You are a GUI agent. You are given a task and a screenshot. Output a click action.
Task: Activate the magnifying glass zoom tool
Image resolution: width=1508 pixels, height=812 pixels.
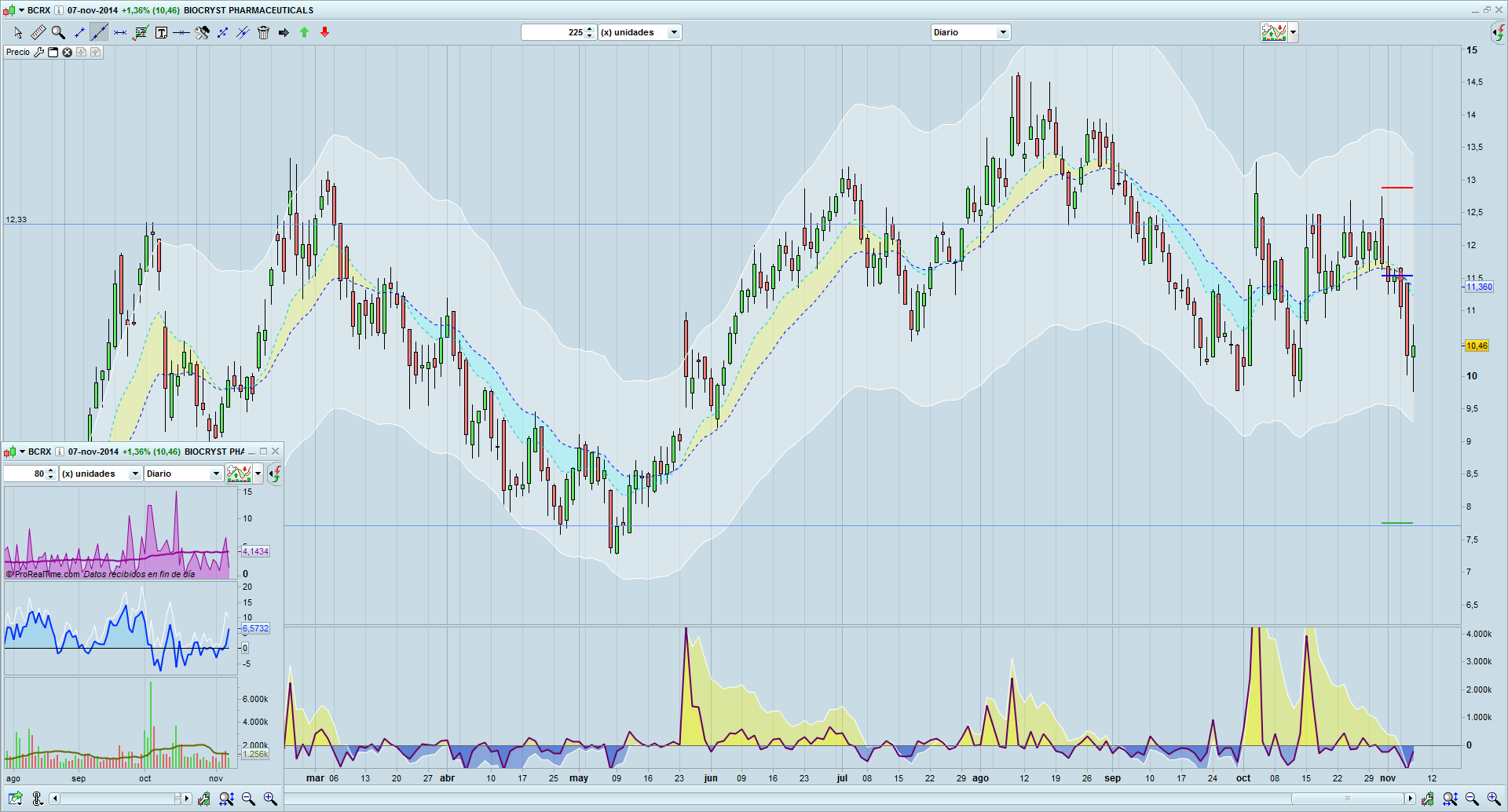pos(58,32)
